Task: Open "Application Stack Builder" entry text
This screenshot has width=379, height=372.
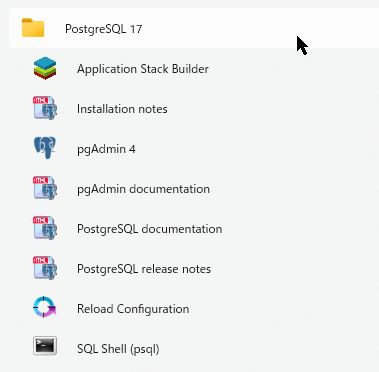Action: 143,69
